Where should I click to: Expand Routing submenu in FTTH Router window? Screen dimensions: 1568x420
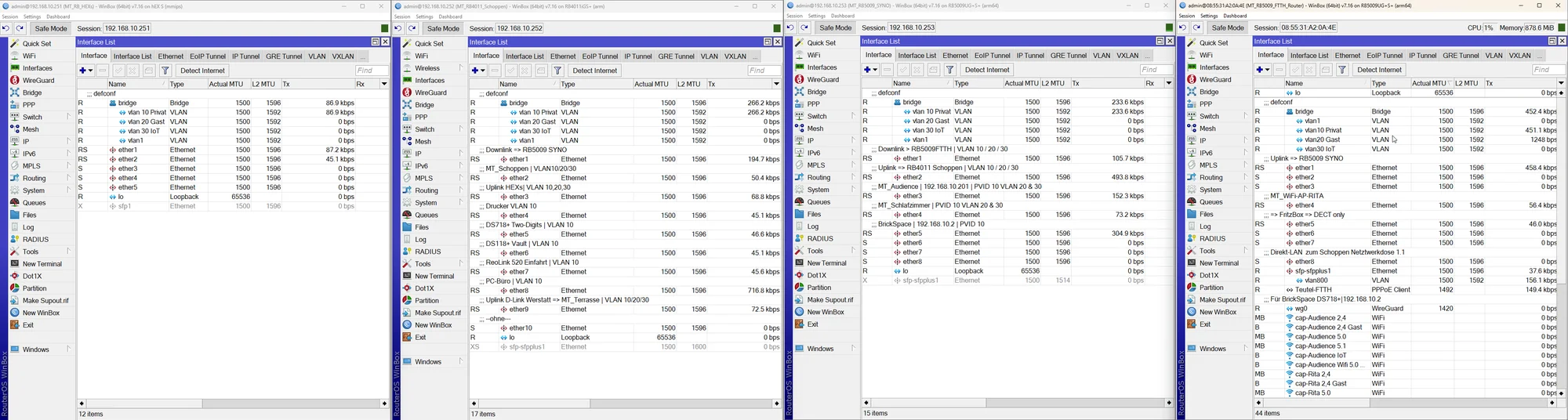[x=1246, y=178]
